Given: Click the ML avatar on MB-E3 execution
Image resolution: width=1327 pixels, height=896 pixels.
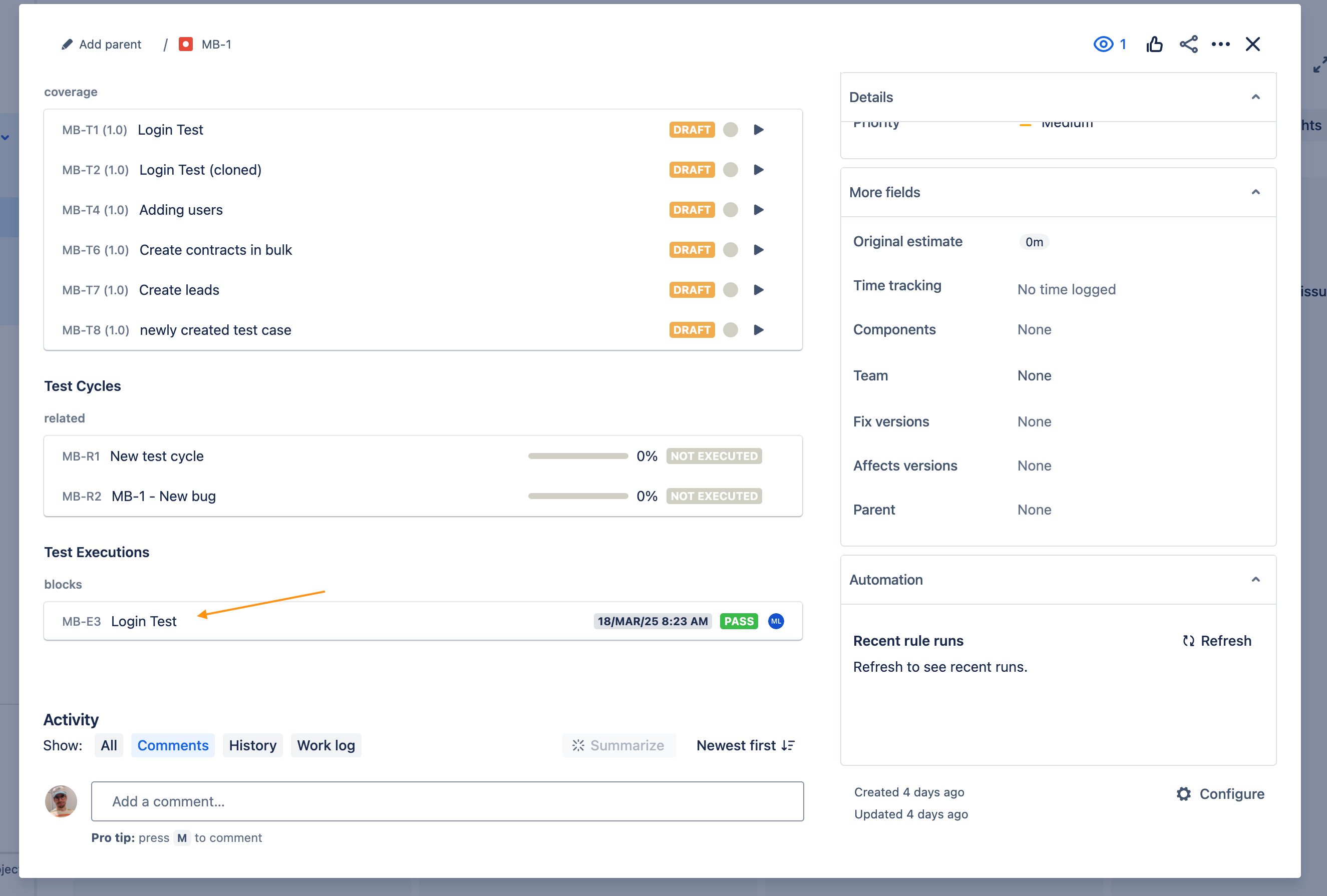Looking at the screenshot, I should (x=775, y=621).
